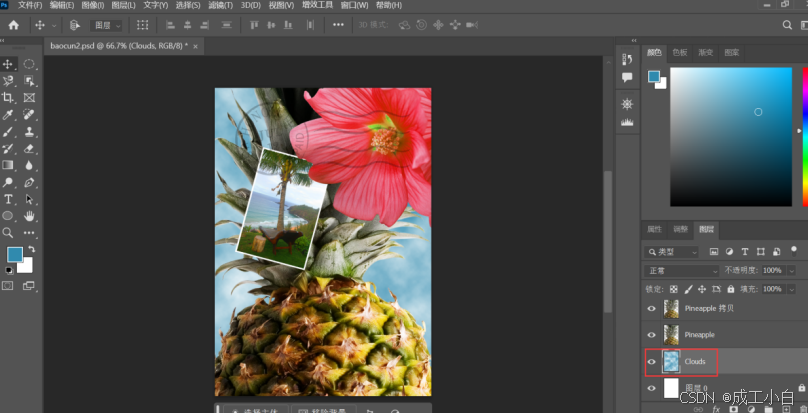Filter layers by type (T) layers

click(x=745, y=252)
